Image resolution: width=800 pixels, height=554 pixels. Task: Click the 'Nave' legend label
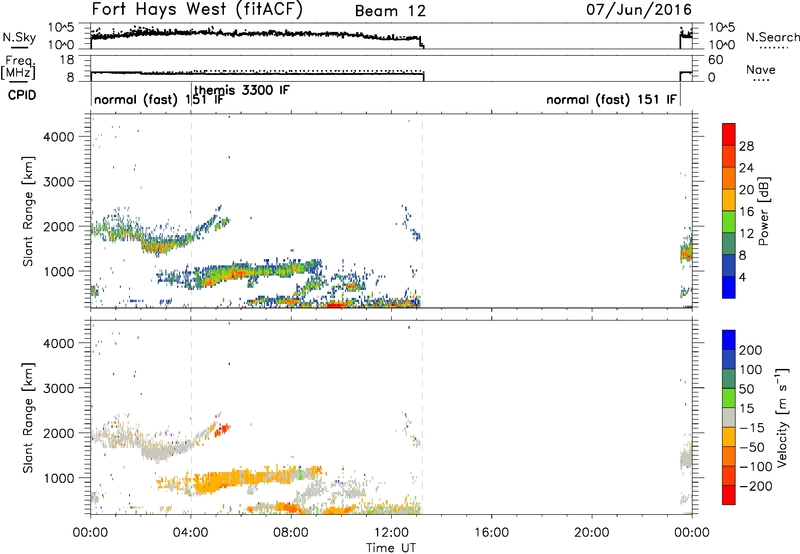(x=760, y=69)
